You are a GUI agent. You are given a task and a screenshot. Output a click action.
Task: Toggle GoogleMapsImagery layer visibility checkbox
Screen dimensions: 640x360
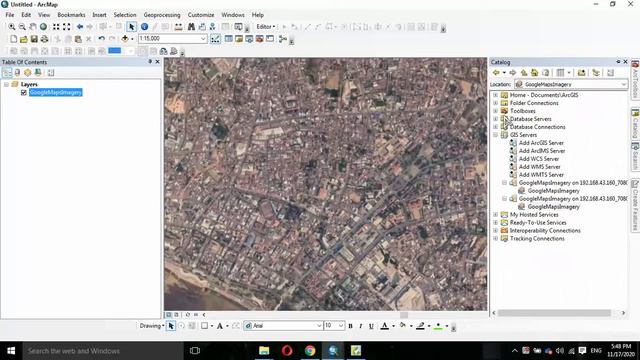(x=24, y=93)
